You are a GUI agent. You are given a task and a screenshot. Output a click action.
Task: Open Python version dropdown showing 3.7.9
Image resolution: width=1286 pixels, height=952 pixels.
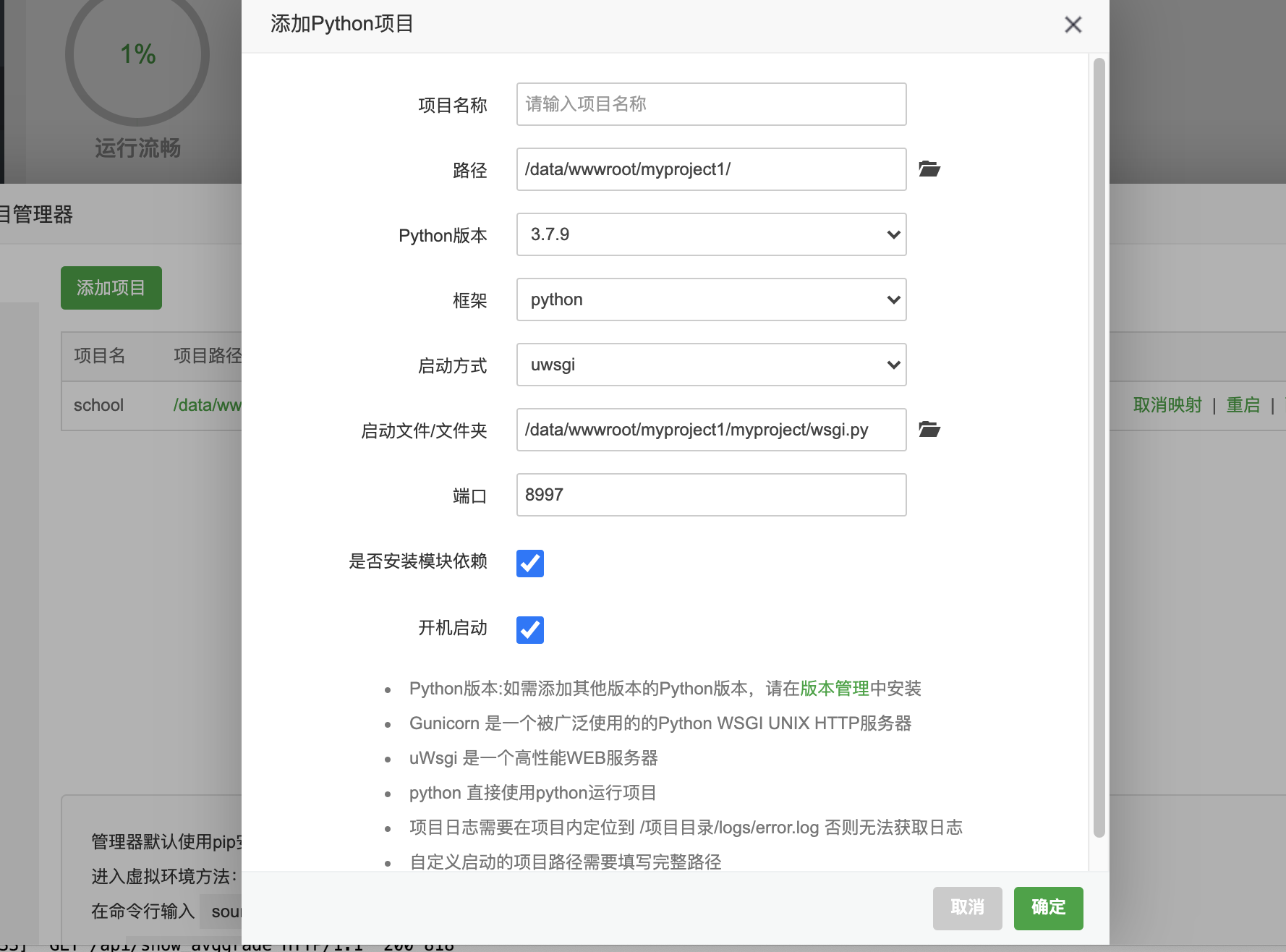point(712,234)
